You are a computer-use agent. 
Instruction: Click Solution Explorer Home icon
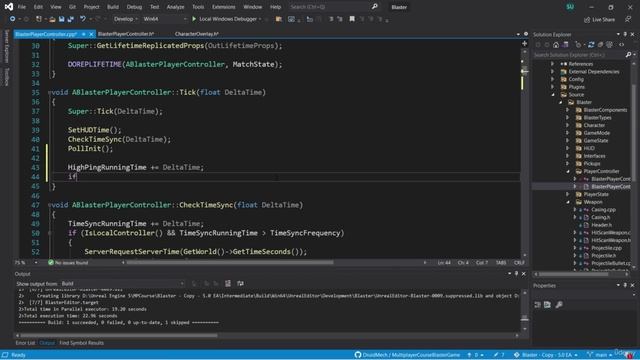[556, 45]
